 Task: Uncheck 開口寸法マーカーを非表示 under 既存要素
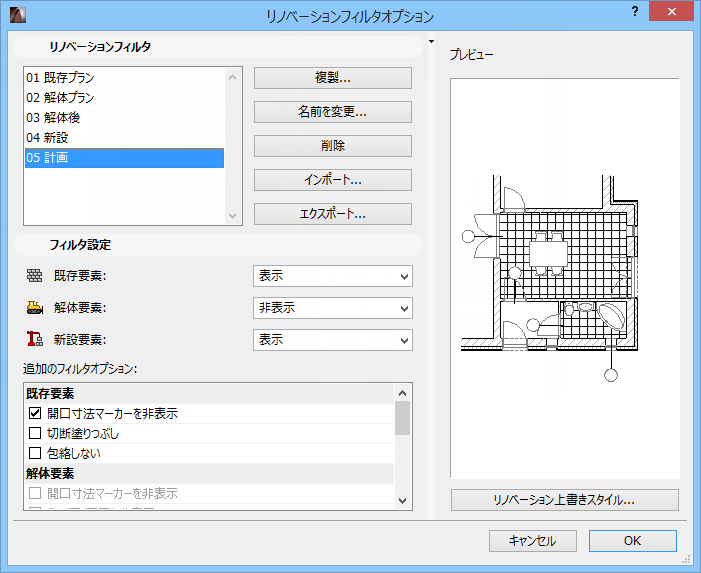point(35,413)
